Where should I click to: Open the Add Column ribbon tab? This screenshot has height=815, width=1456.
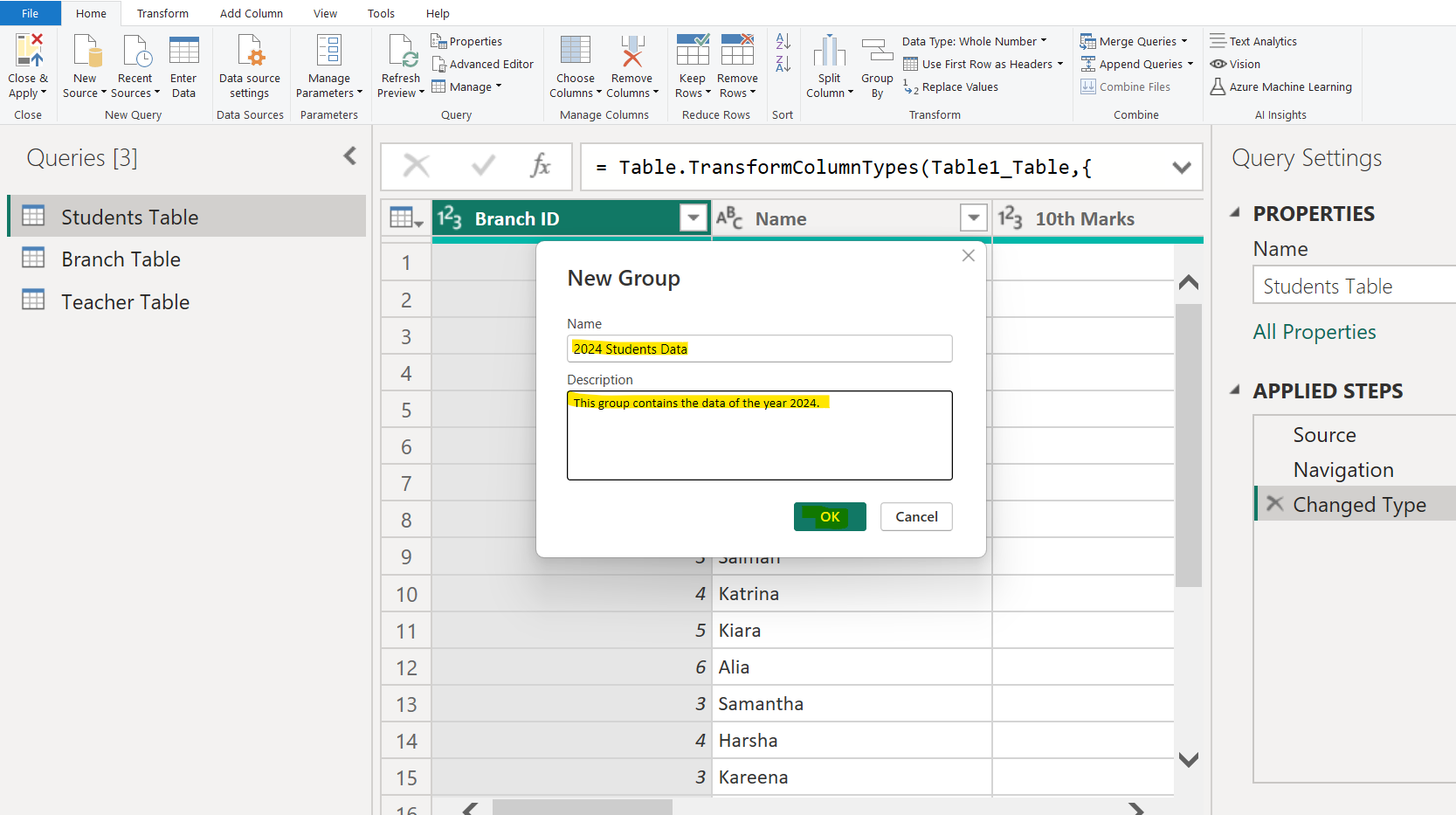pyautogui.click(x=252, y=13)
